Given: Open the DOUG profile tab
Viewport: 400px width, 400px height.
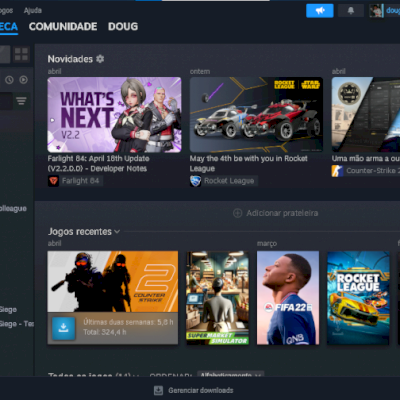Looking at the screenshot, I should tap(123, 27).
